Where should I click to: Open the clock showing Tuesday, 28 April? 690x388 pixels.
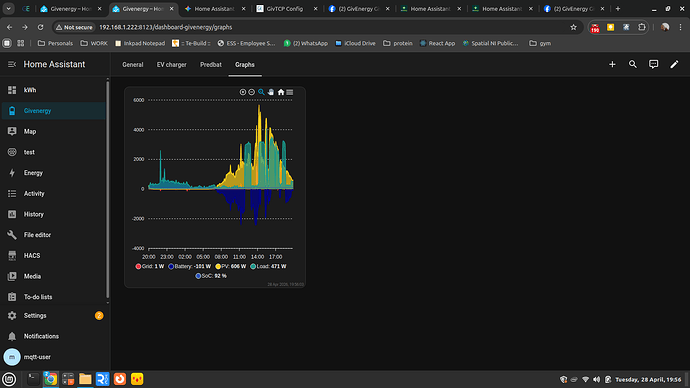point(648,379)
